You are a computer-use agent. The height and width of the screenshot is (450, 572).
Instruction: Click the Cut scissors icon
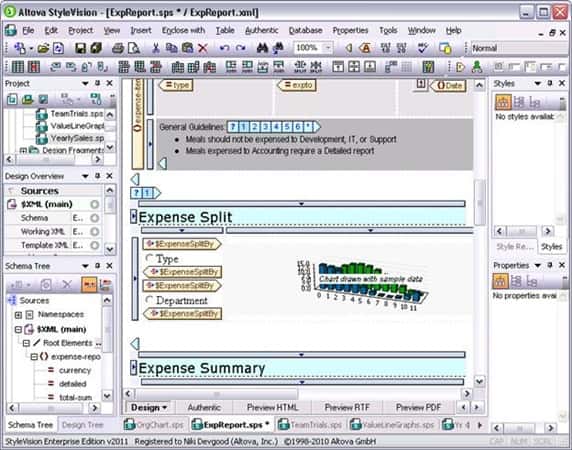pyautogui.click(x=156, y=48)
